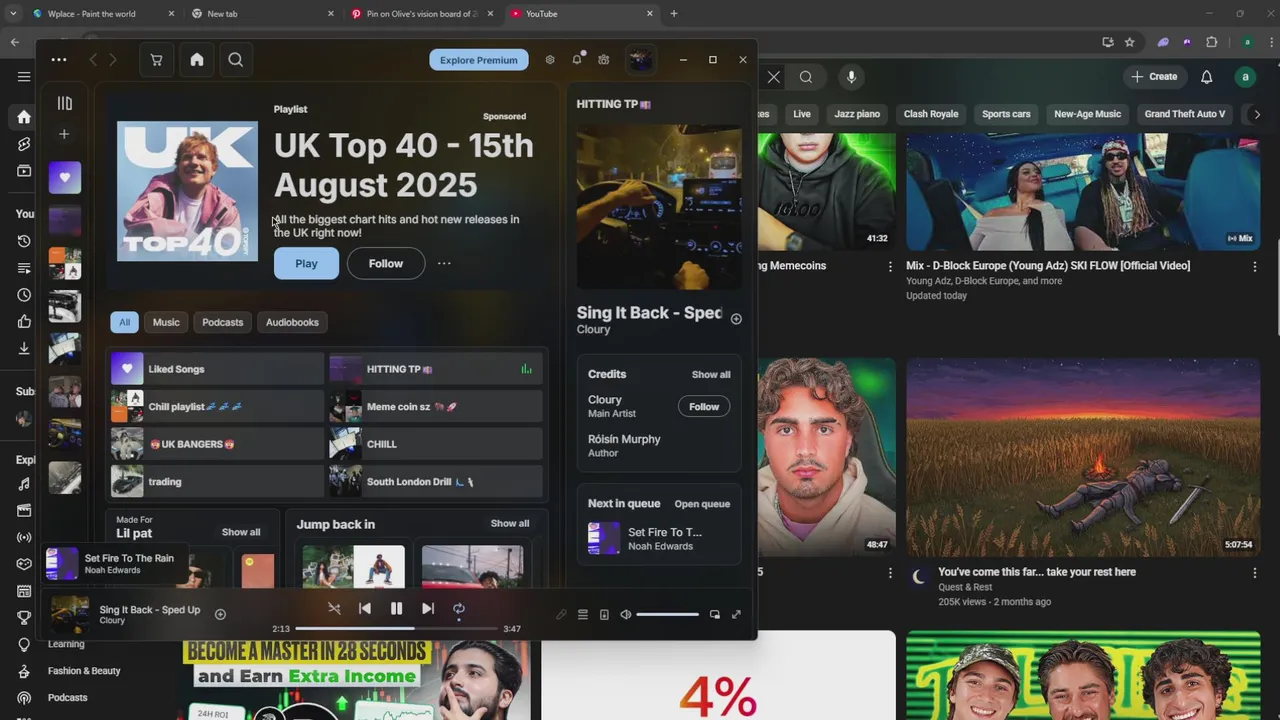Open HITTING TP playlist tile

[436, 369]
